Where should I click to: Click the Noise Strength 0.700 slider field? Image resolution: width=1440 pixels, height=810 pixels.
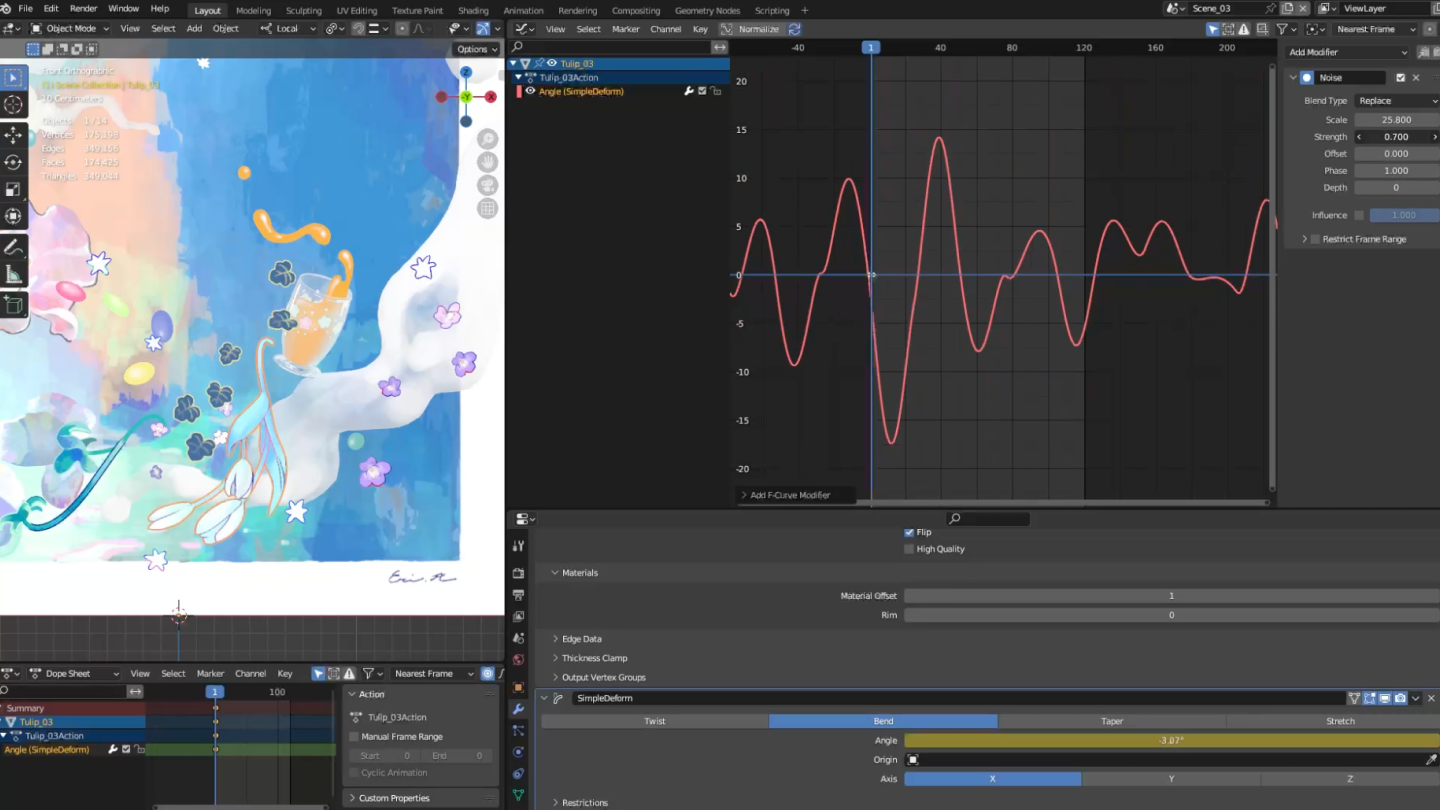pyautogui.click(x=1397, y=137)
